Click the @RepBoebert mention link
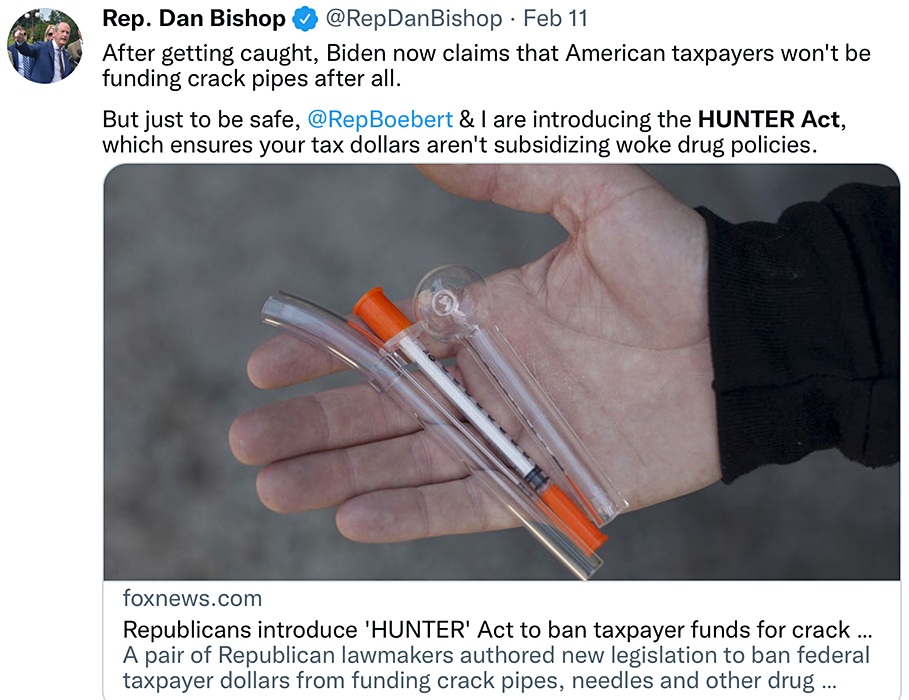This screenshot has height=700, width=909. pos(380,120)
